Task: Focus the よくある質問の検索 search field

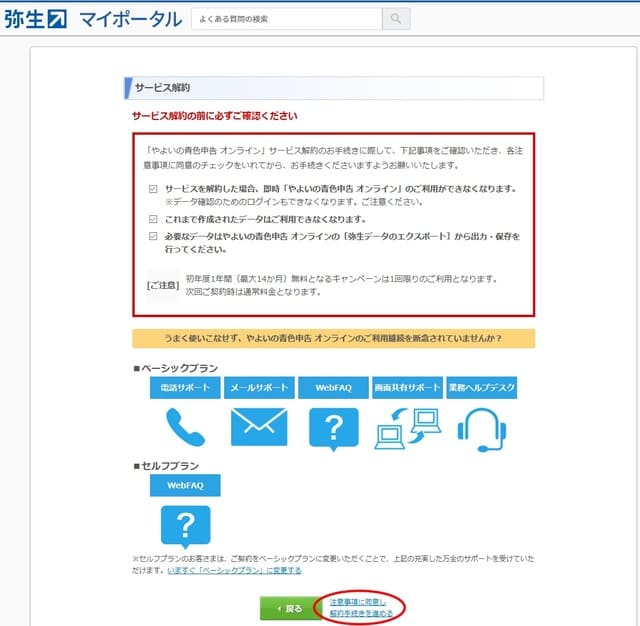Action: (x=287, y=19)
